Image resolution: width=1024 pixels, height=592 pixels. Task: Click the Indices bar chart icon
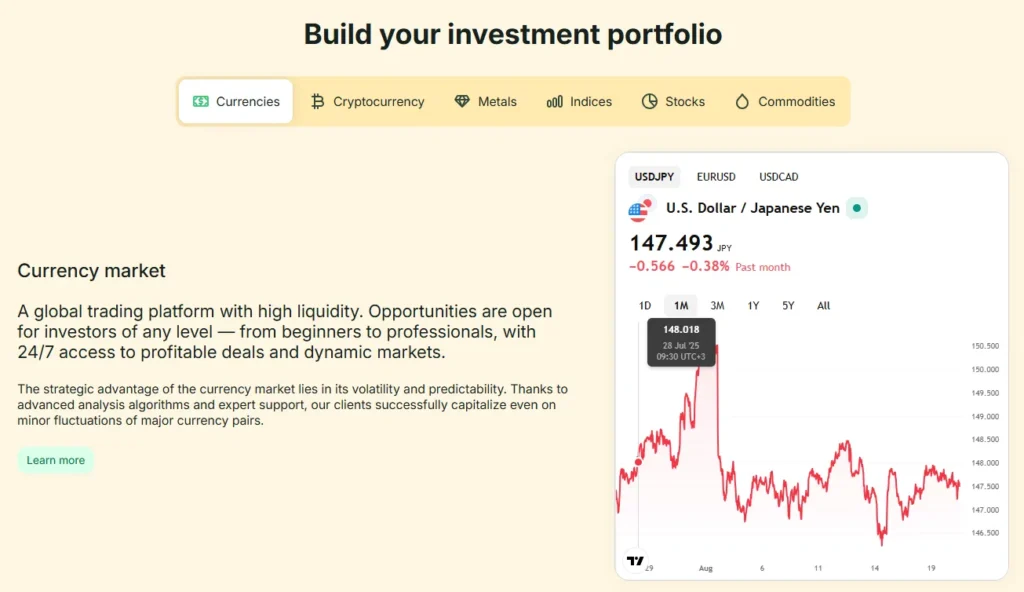point(555,101)
